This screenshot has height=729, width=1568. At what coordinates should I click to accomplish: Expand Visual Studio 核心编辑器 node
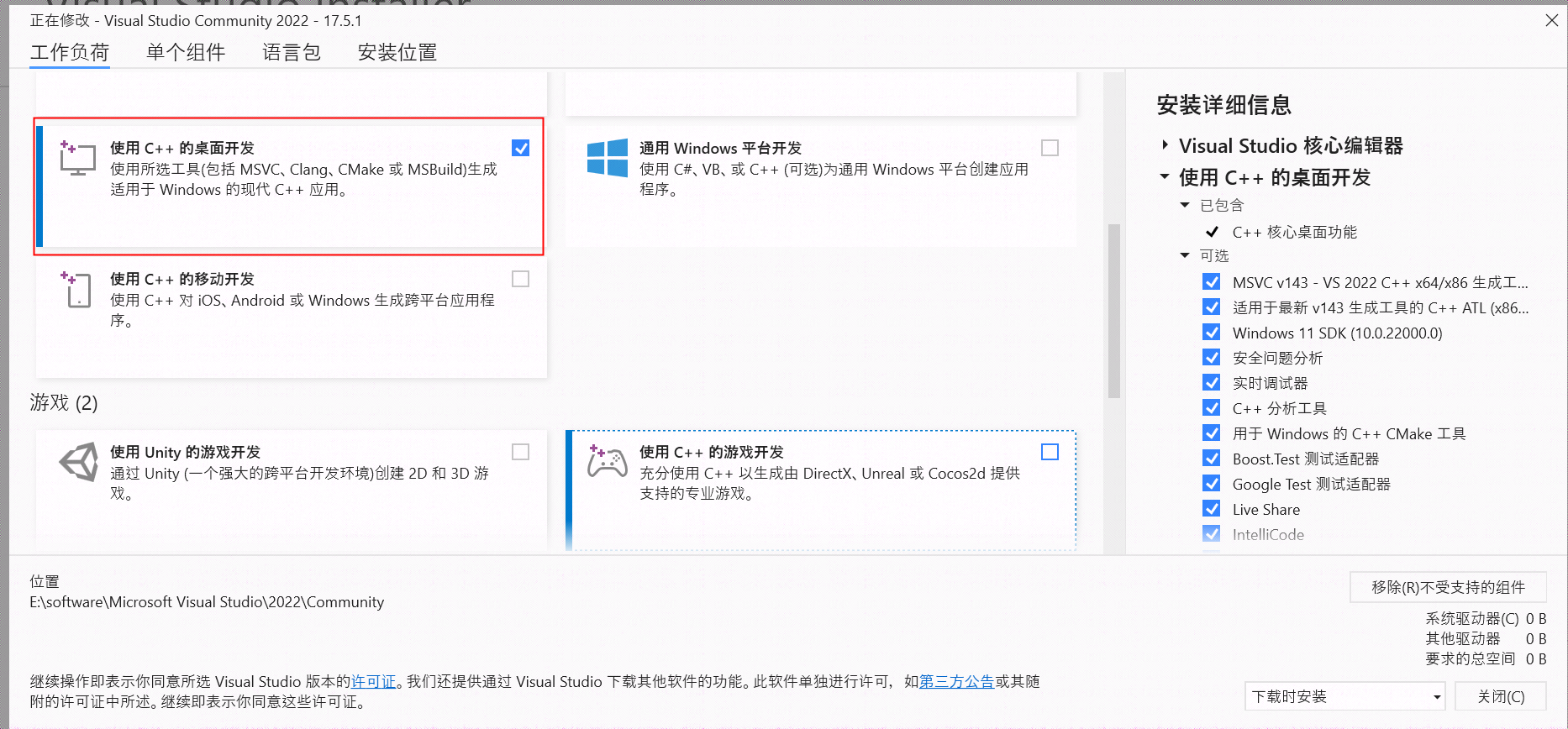(1165, 144)
